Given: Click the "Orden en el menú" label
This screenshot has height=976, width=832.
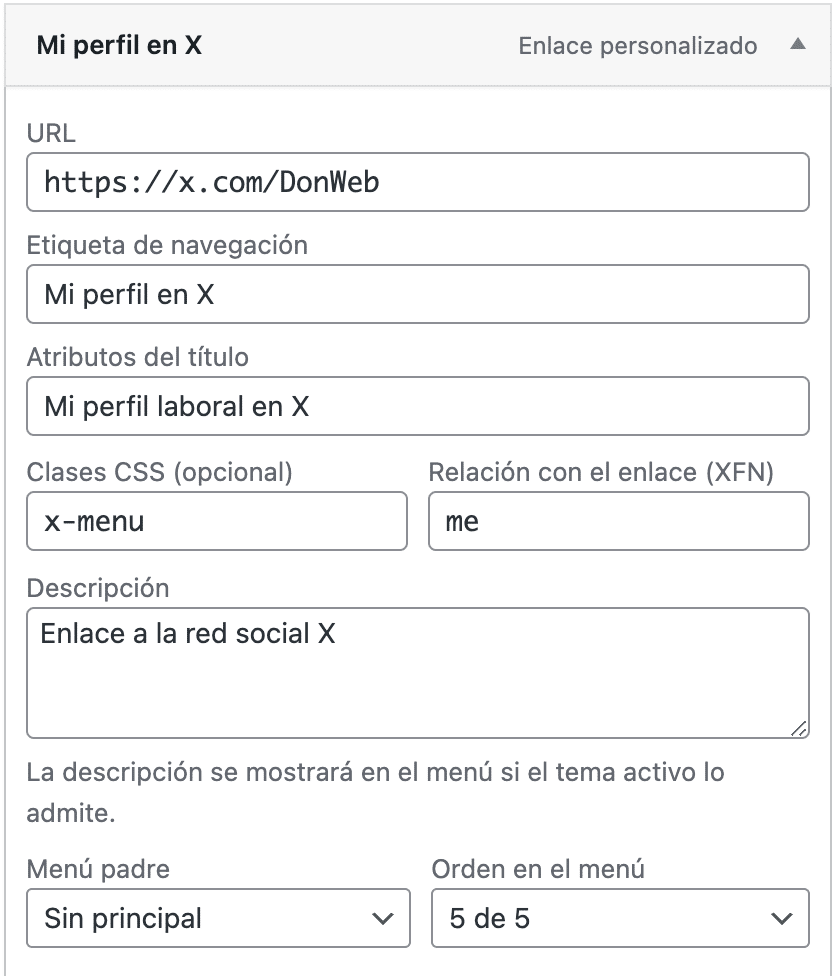Looking at the screenshot, I should pyautogui.click(x=538, y=869).
